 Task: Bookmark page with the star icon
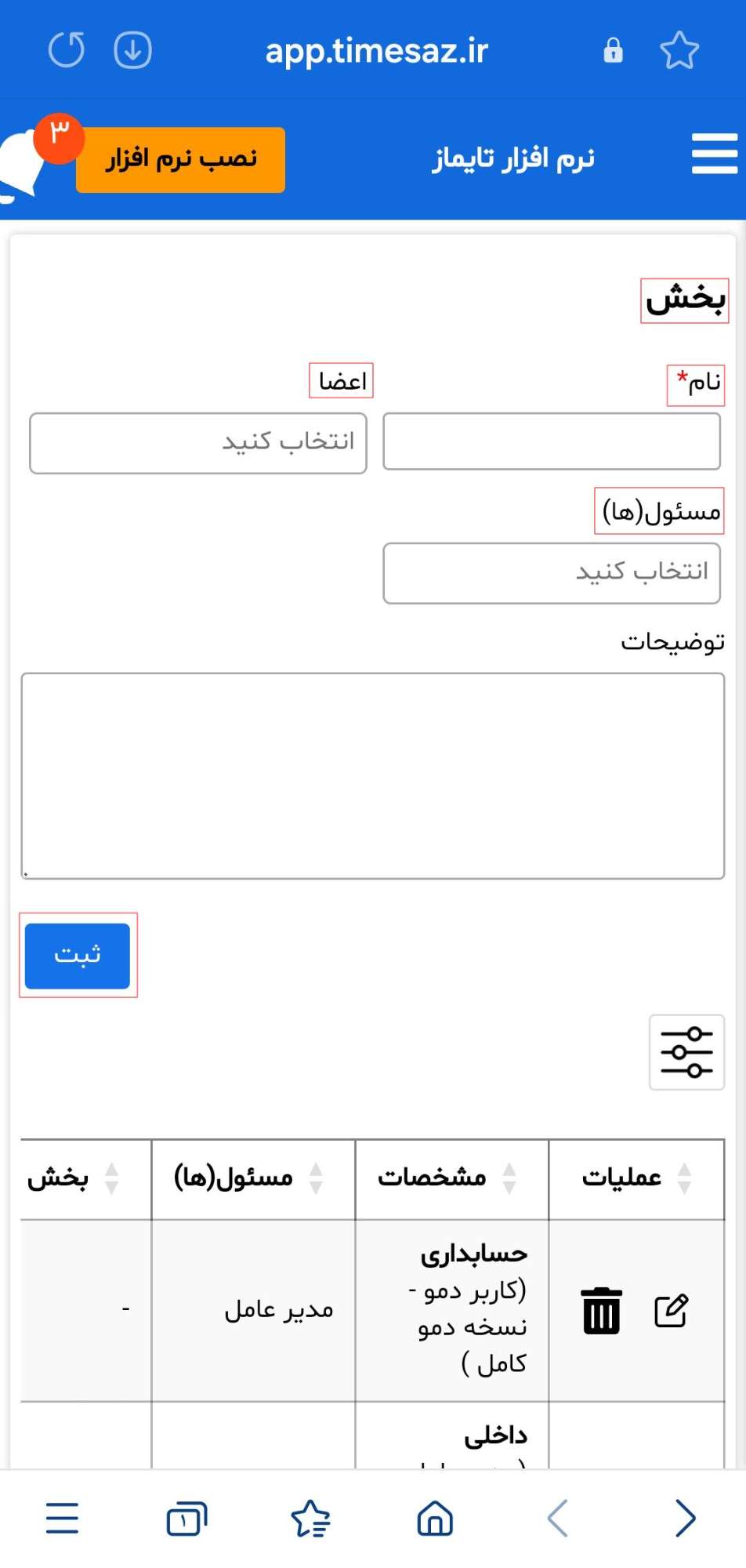click(679, 50)
